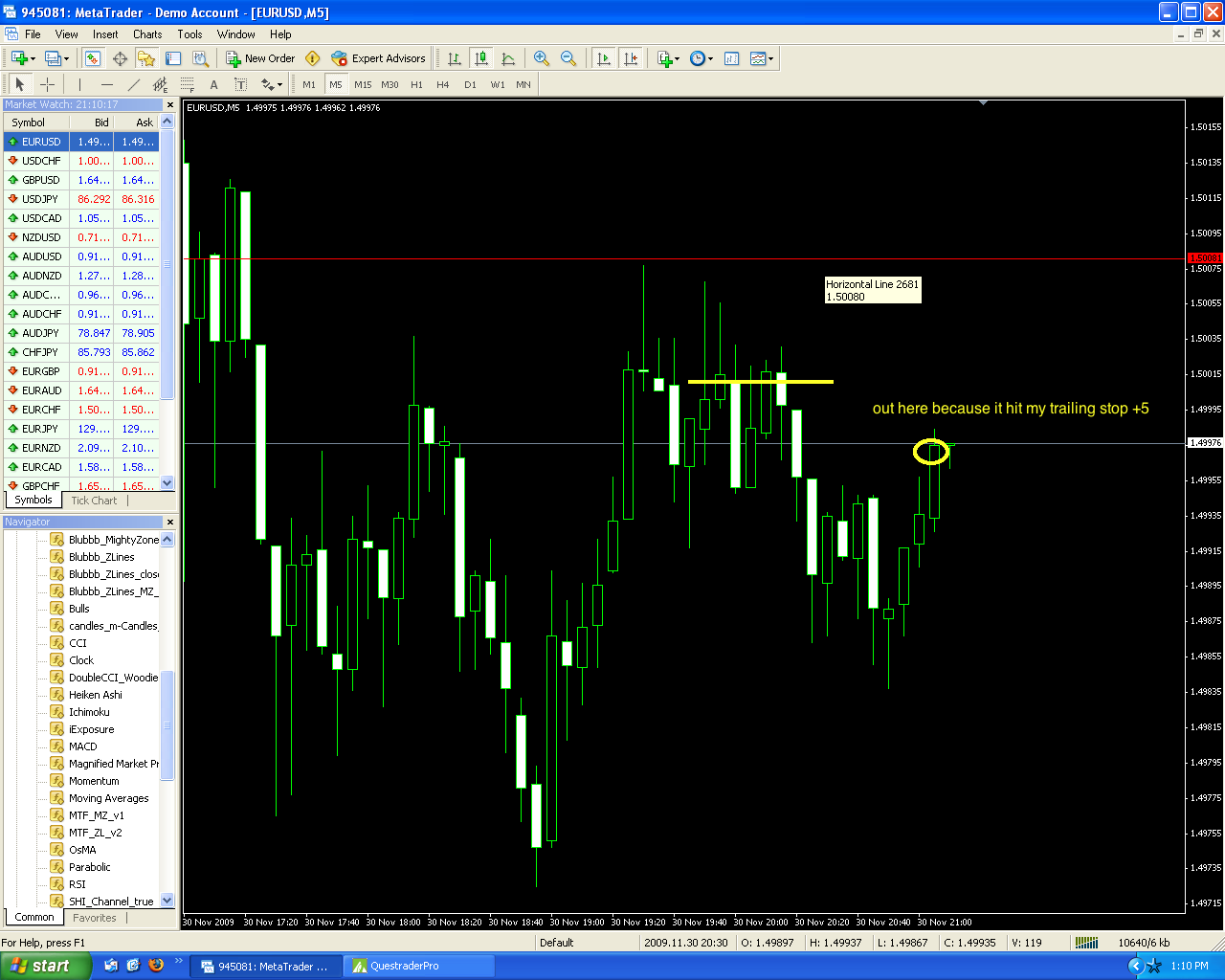Switch to the M1 timeframe
Screen dimensions: 1225x980
pyautogui.click(x=309, y=84)
